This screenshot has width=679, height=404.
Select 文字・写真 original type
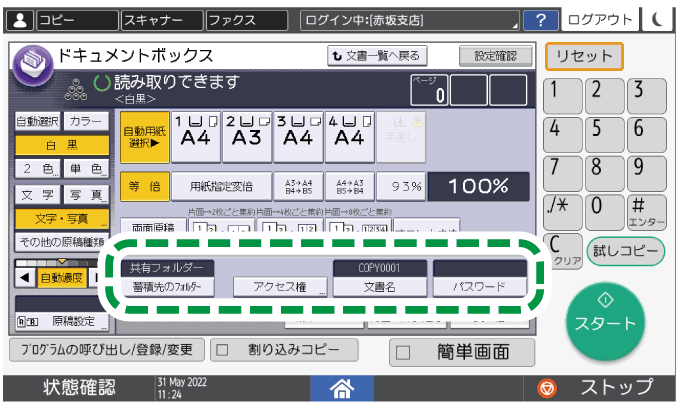(62, 219)
